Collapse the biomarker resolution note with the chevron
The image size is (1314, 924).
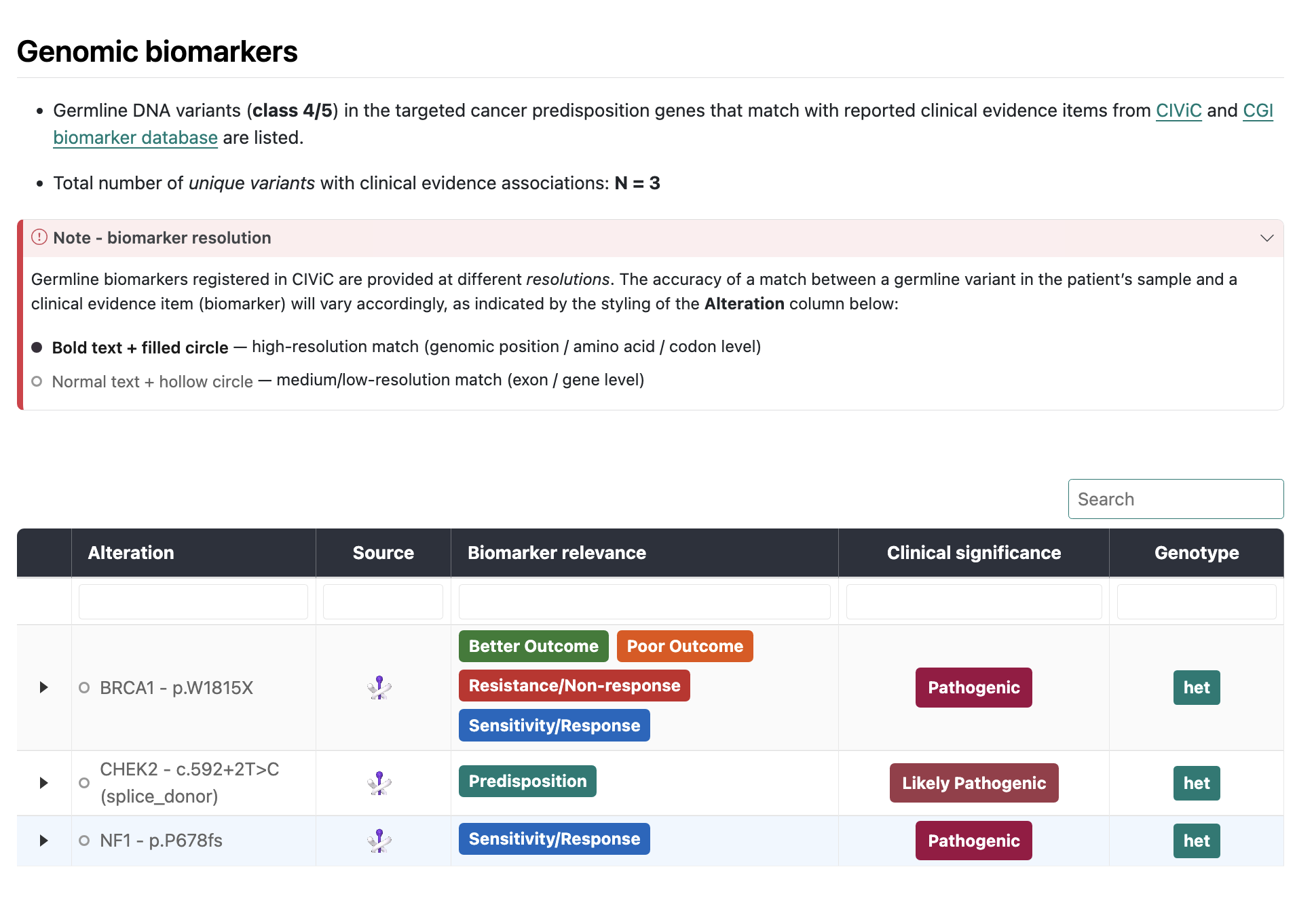pos(1266,238)
